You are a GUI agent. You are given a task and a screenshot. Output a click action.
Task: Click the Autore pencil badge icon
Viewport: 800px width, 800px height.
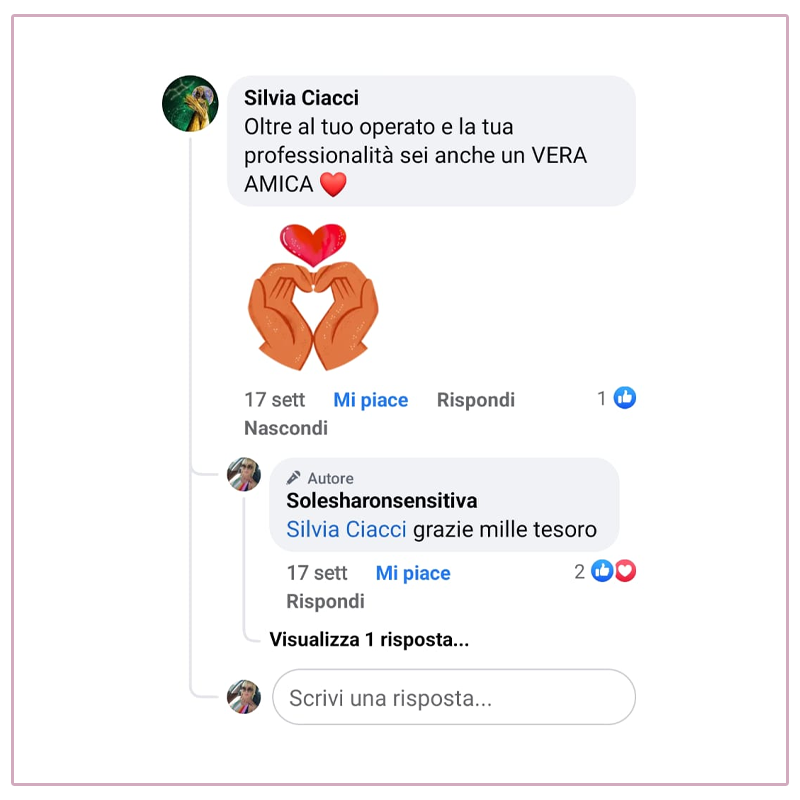[293, 478]
